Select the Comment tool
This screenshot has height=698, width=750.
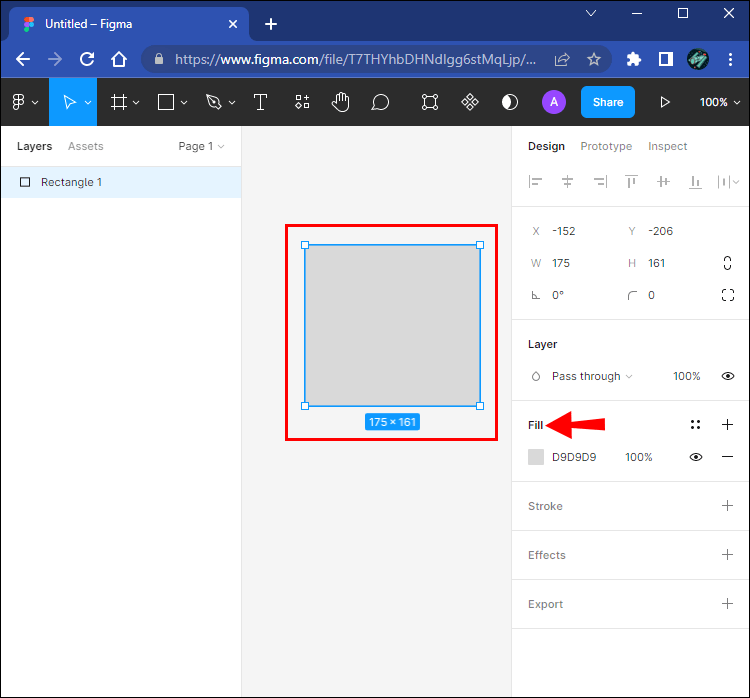pyautogui.click(x=380, y=102)
